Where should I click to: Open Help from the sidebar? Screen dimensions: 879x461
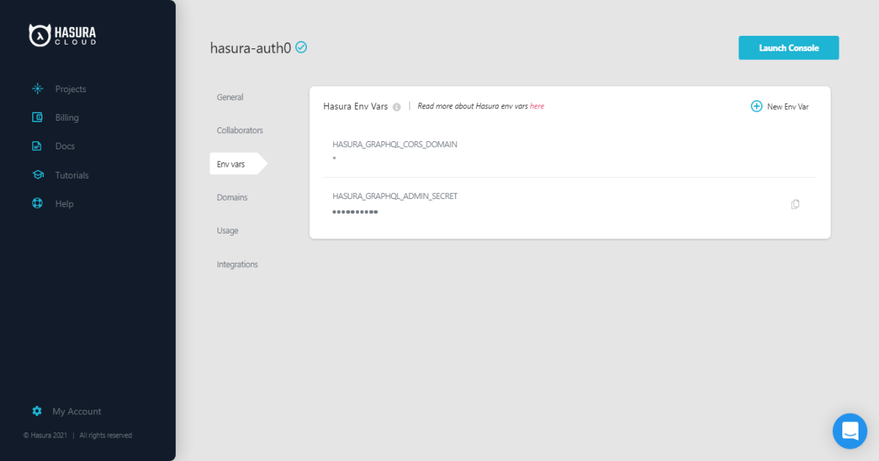coord(64,204)
